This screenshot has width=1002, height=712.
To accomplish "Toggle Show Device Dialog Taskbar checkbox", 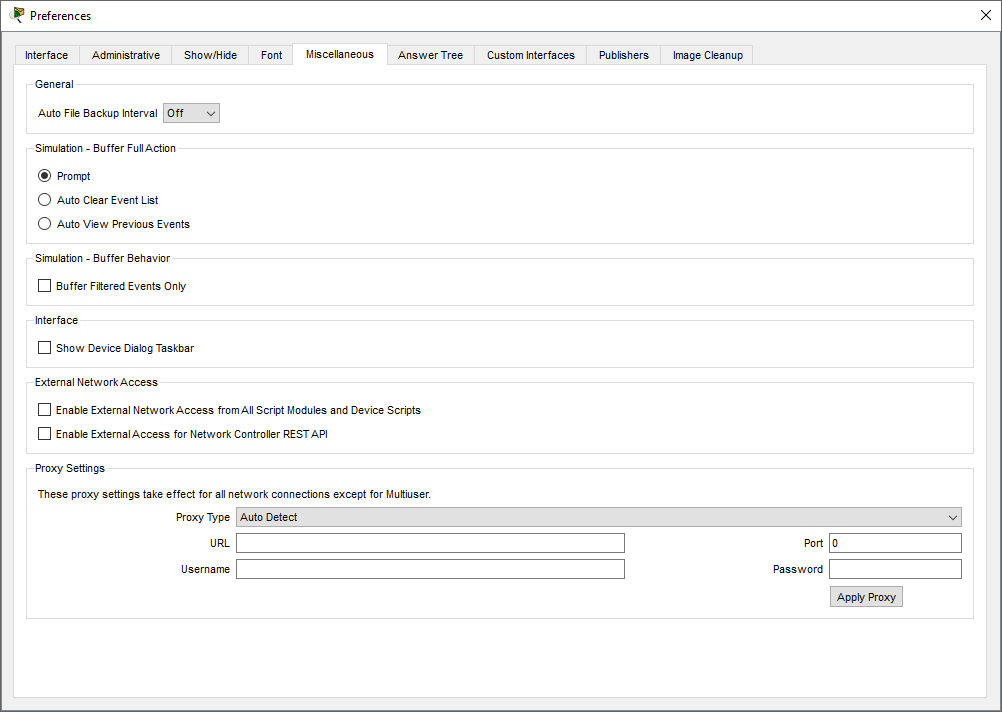I will point(44,348).
